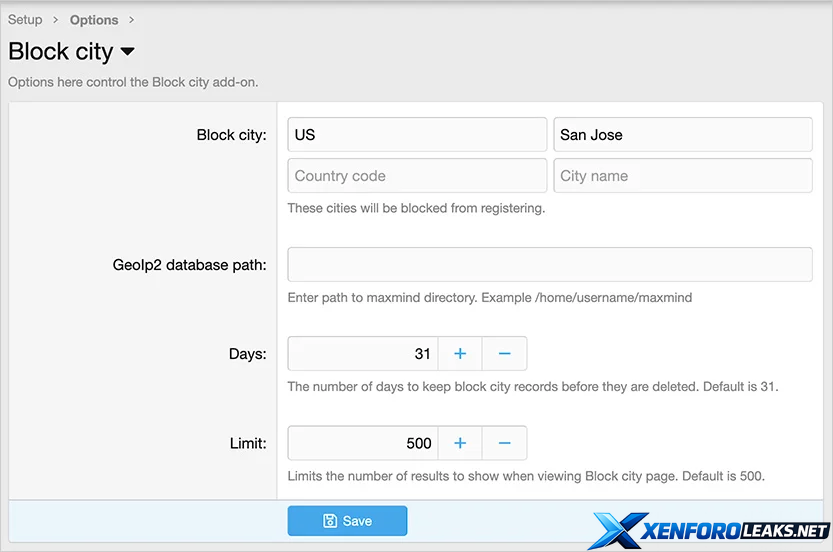Navigate to Options in the breadcrumb
Viewport: 833px width, 552px height.
pyautogui.click(x=94, y=20)
